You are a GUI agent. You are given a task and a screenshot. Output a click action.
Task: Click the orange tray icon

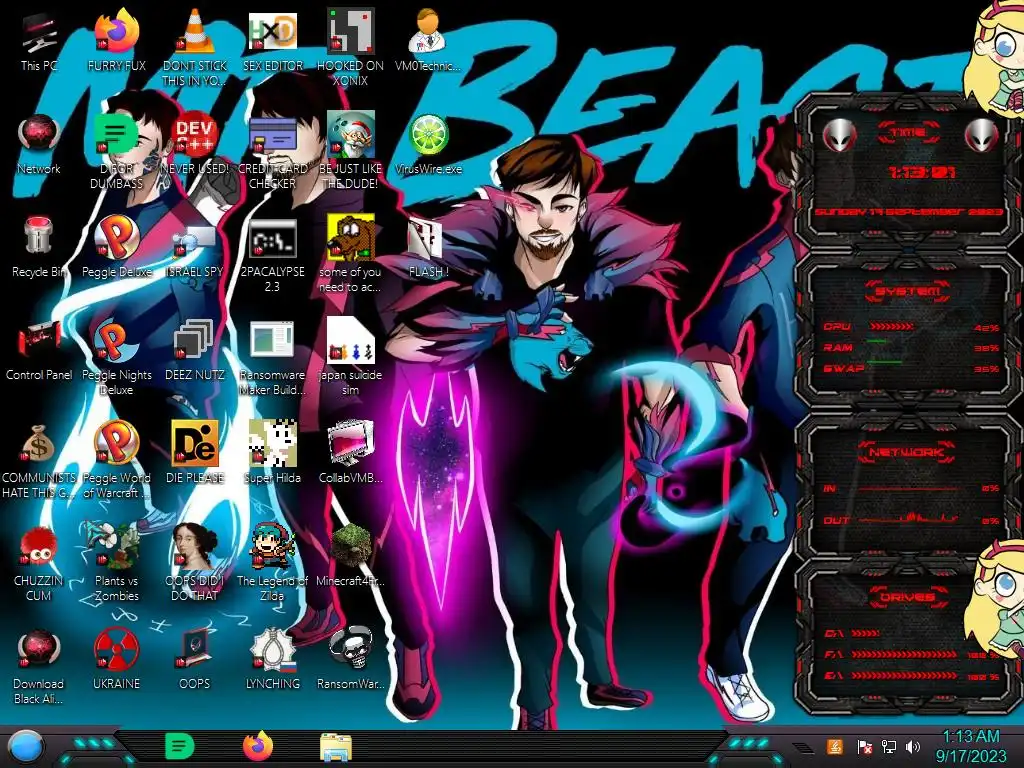coord(834,746)
